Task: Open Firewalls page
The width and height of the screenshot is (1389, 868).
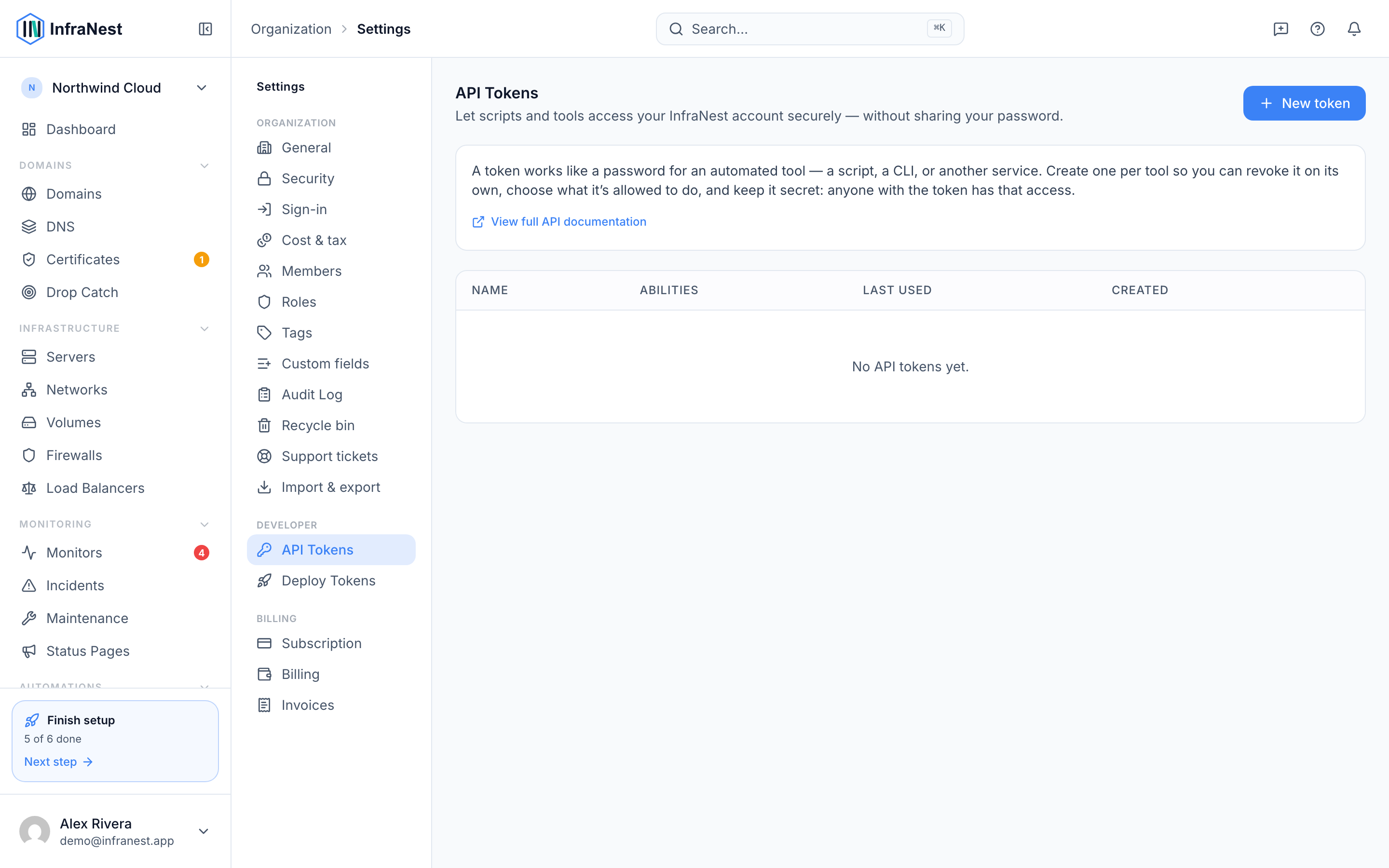Action: [115, 455]
